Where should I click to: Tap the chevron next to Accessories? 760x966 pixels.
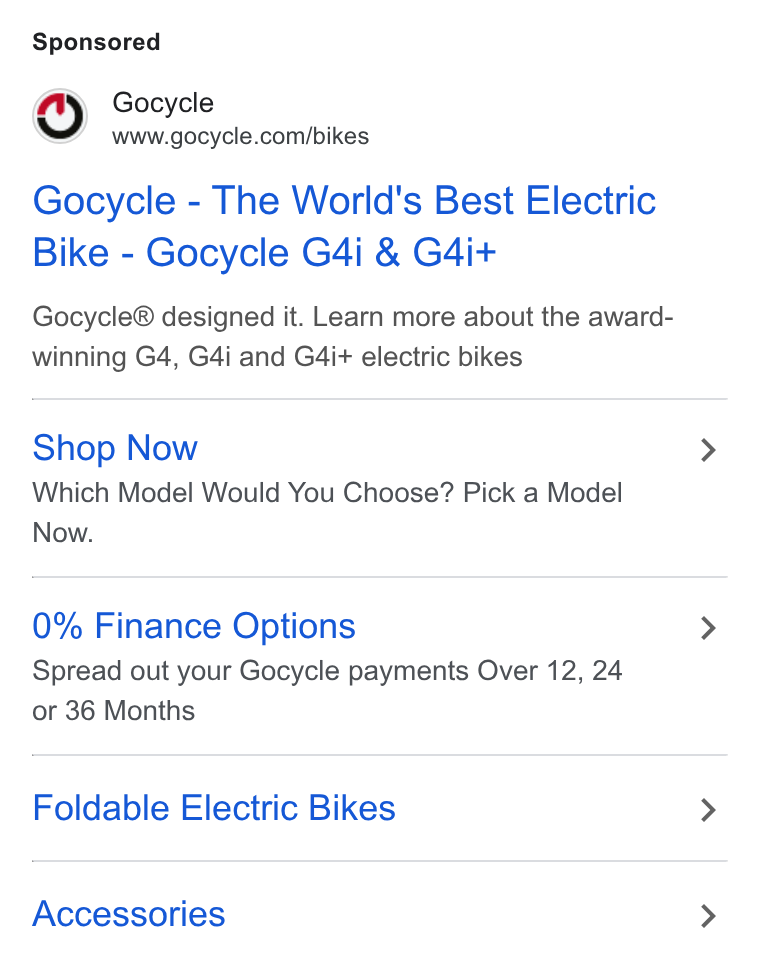pos(708,916)
